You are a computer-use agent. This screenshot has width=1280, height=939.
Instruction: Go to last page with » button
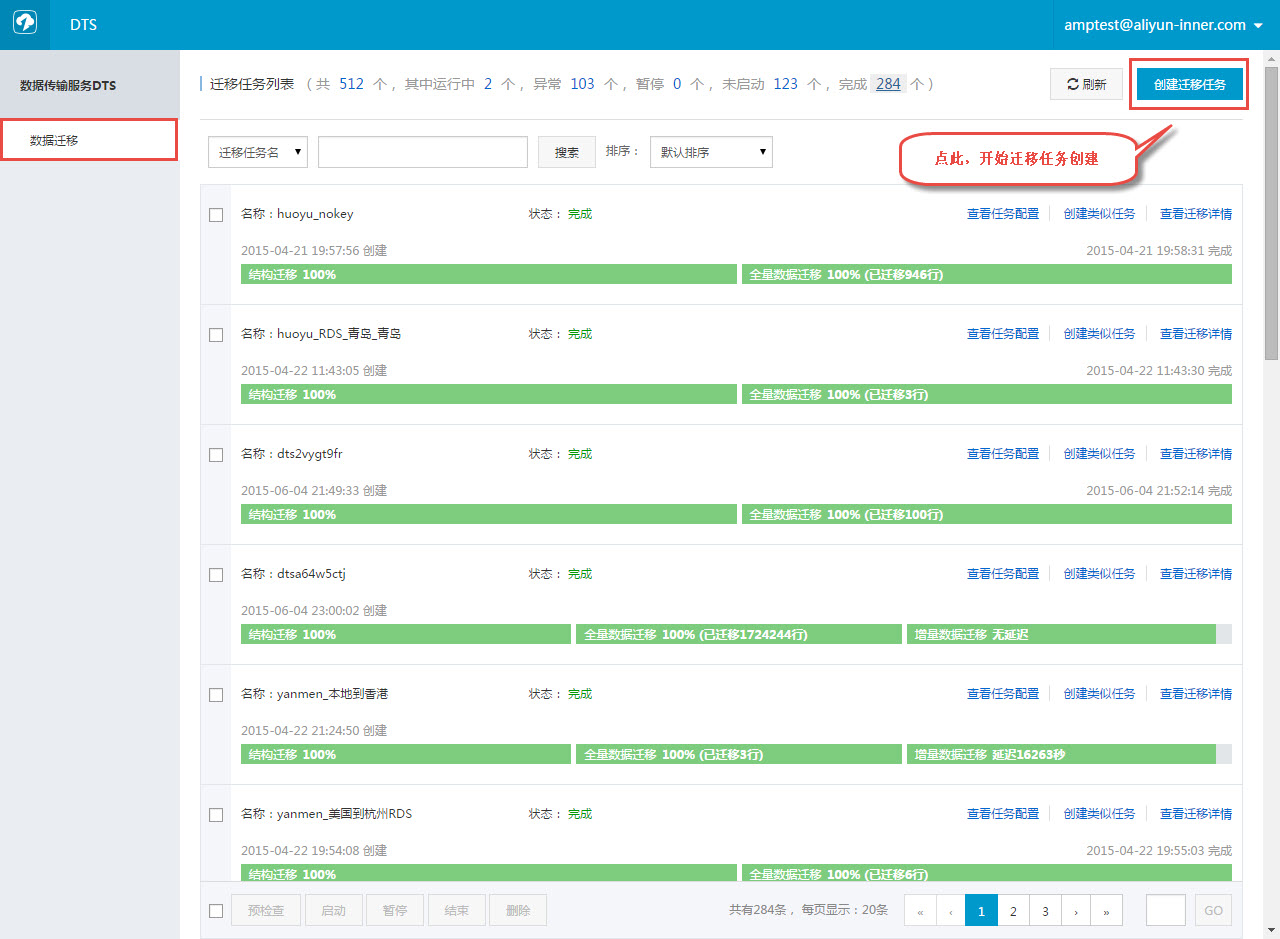click(x=1107, y=911)
